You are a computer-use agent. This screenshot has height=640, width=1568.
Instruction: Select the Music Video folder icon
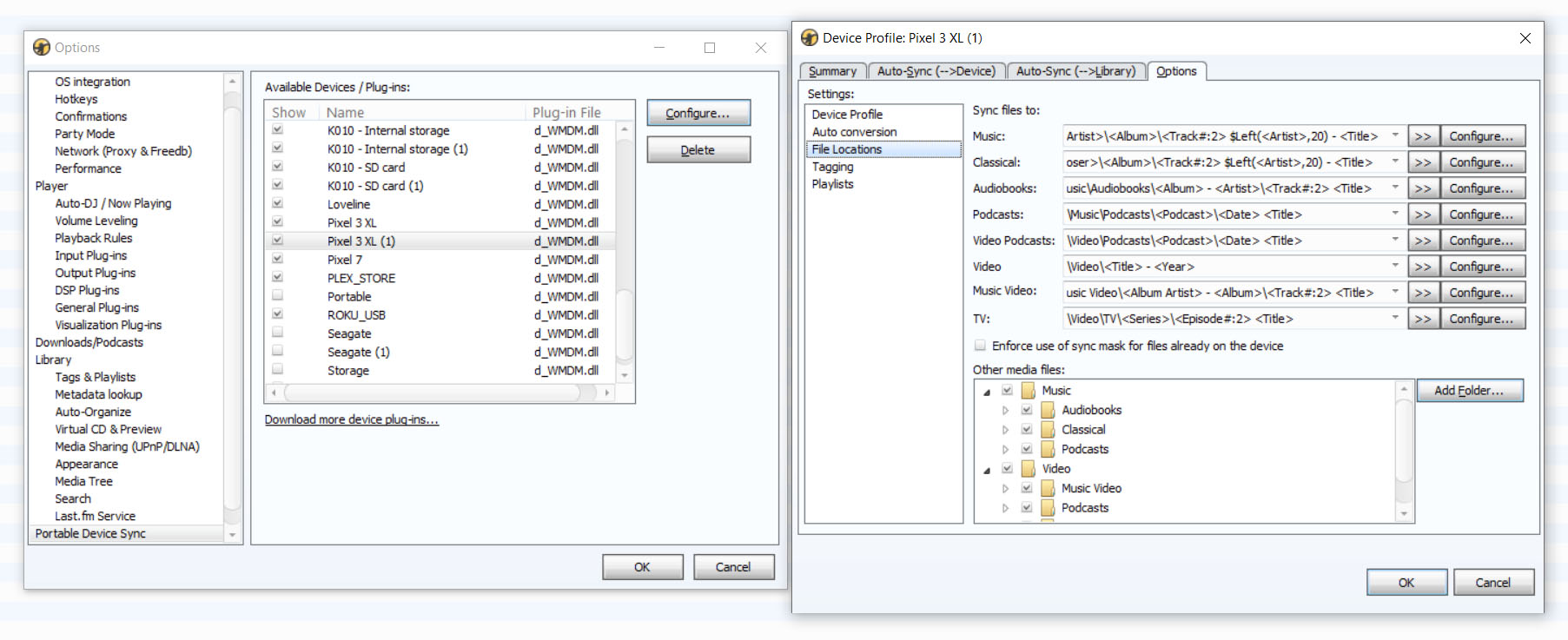coord(1049,488)
